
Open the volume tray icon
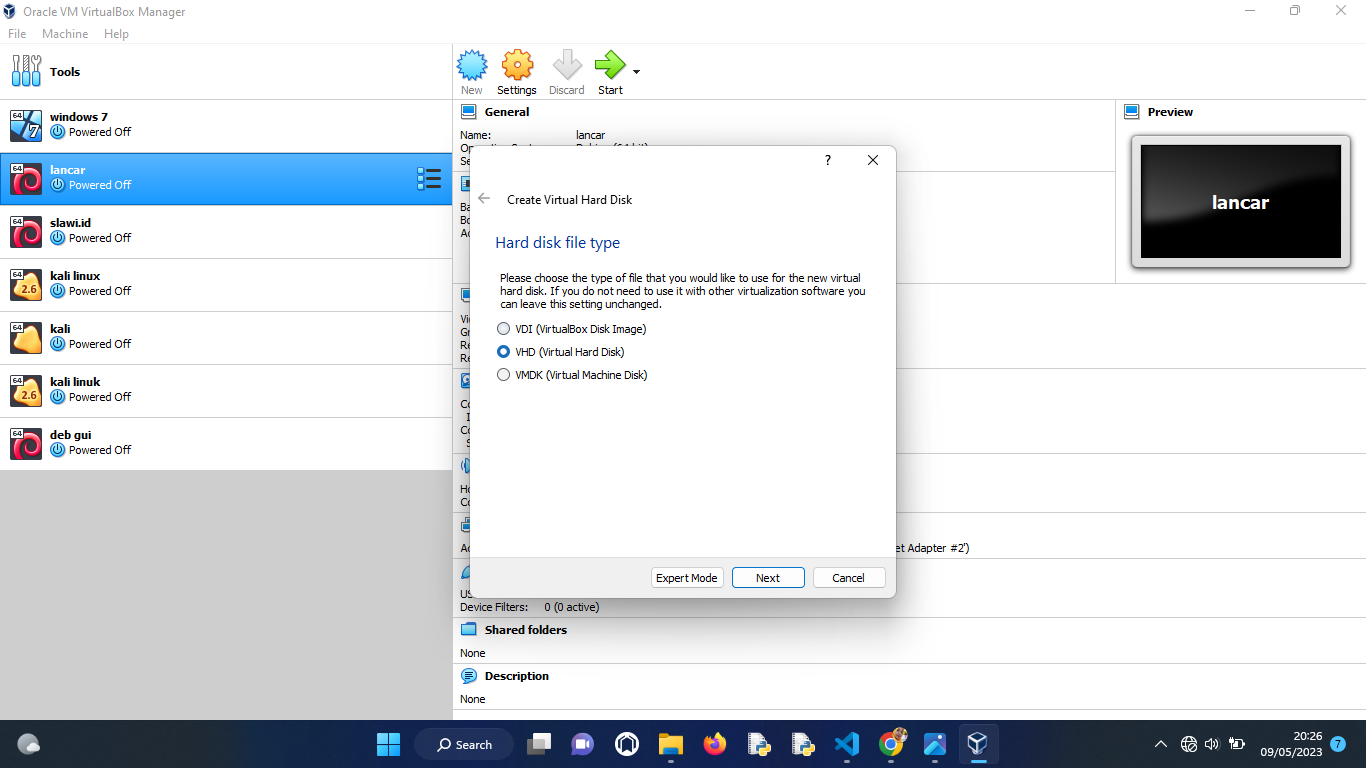tap(1212, 744)
